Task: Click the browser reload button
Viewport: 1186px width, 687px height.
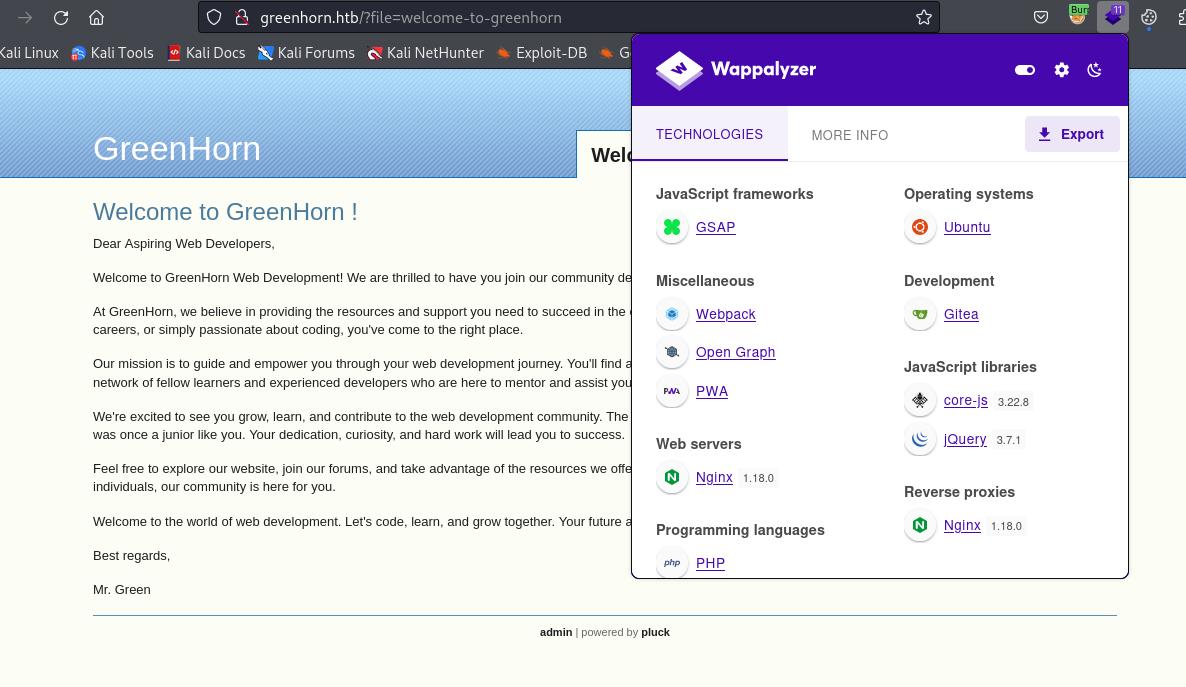Action: pyautogui.click(x=61, y=17)
